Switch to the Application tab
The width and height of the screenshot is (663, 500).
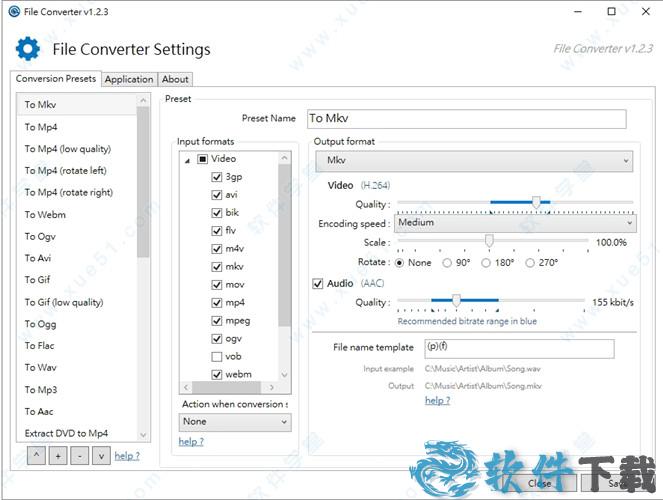[129, 79]
